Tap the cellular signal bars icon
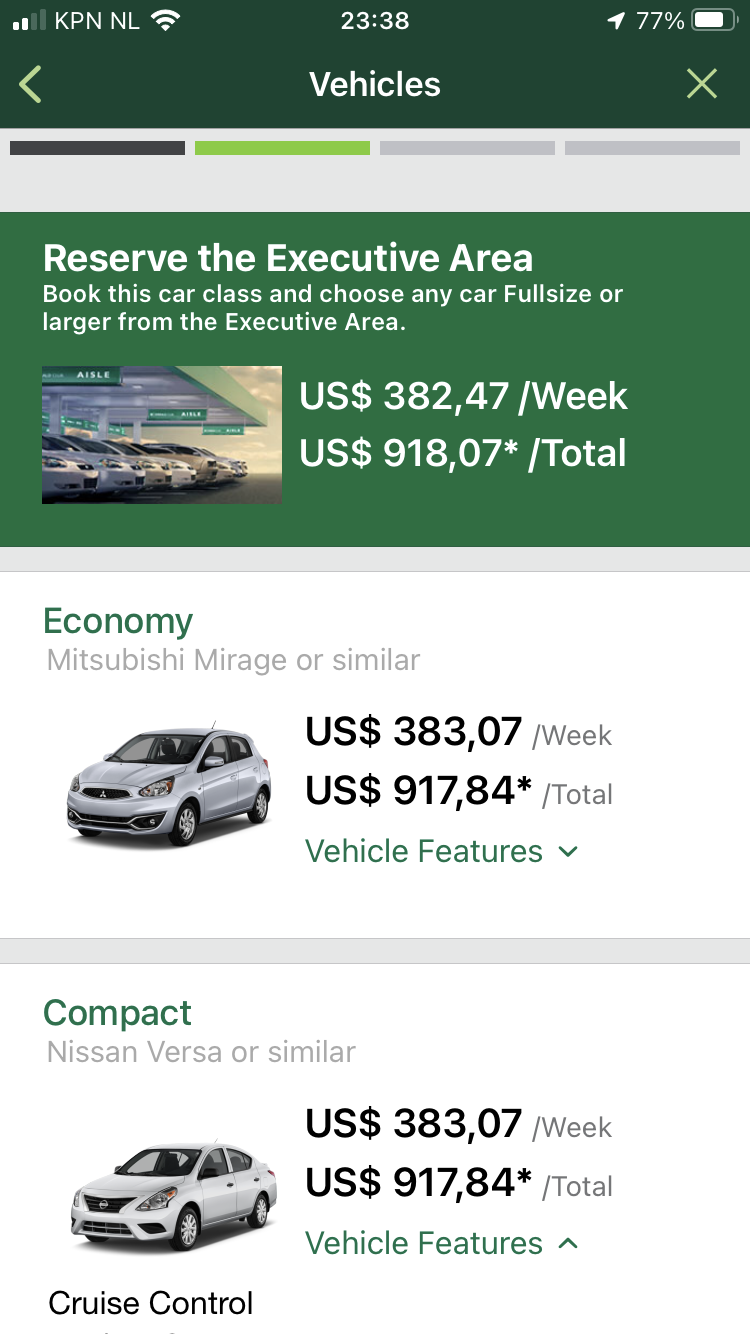750x1334 pixels. 29,21
